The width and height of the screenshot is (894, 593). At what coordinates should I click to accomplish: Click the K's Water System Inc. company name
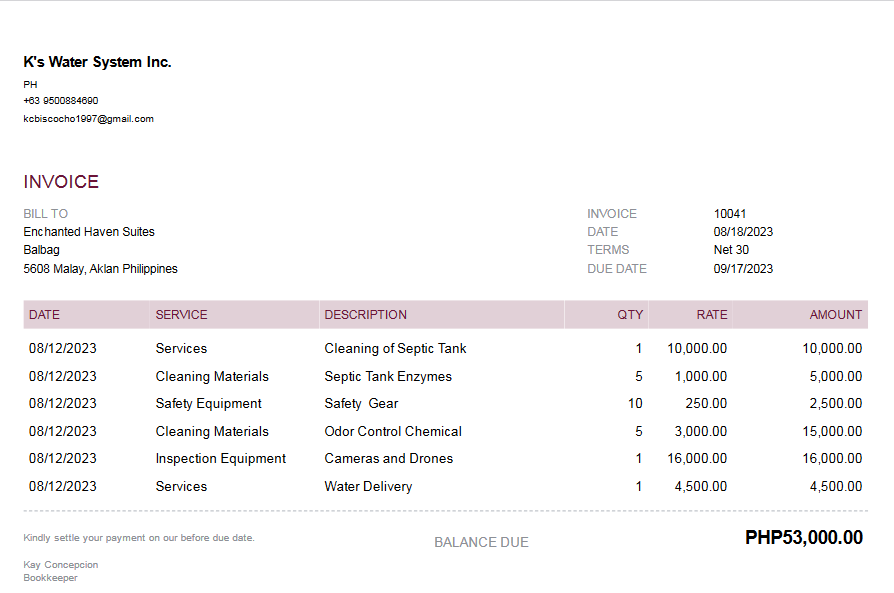[x=98, y=62]
